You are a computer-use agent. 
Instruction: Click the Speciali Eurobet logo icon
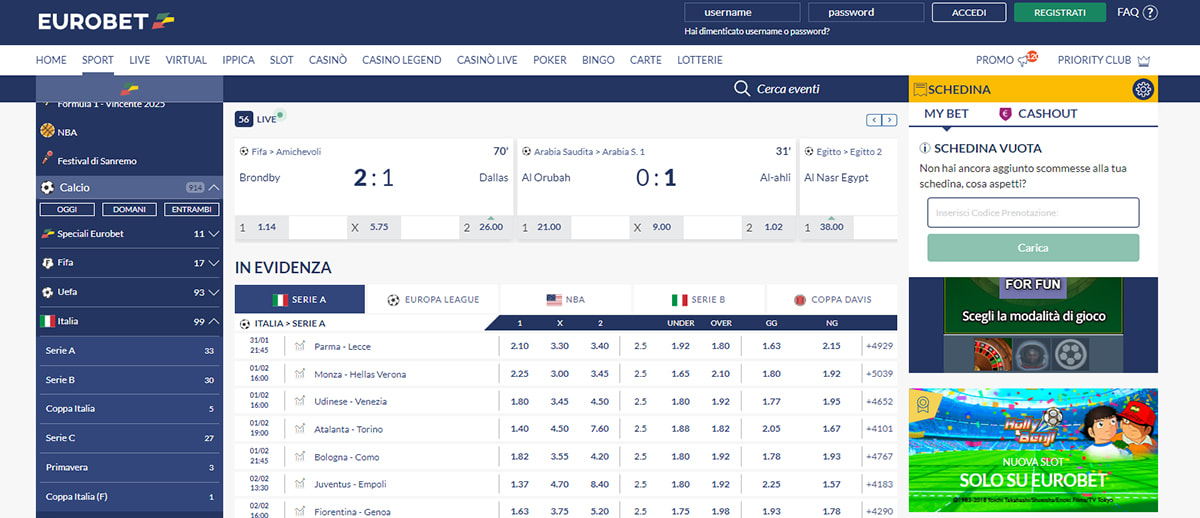coord(47,234)
